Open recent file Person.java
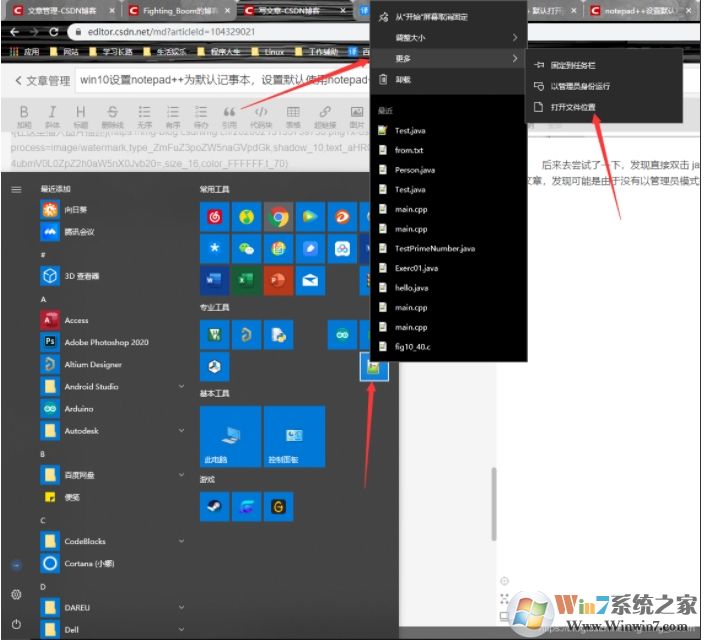The height and width of the screenshot is (640, 704). tap(448, 170)
